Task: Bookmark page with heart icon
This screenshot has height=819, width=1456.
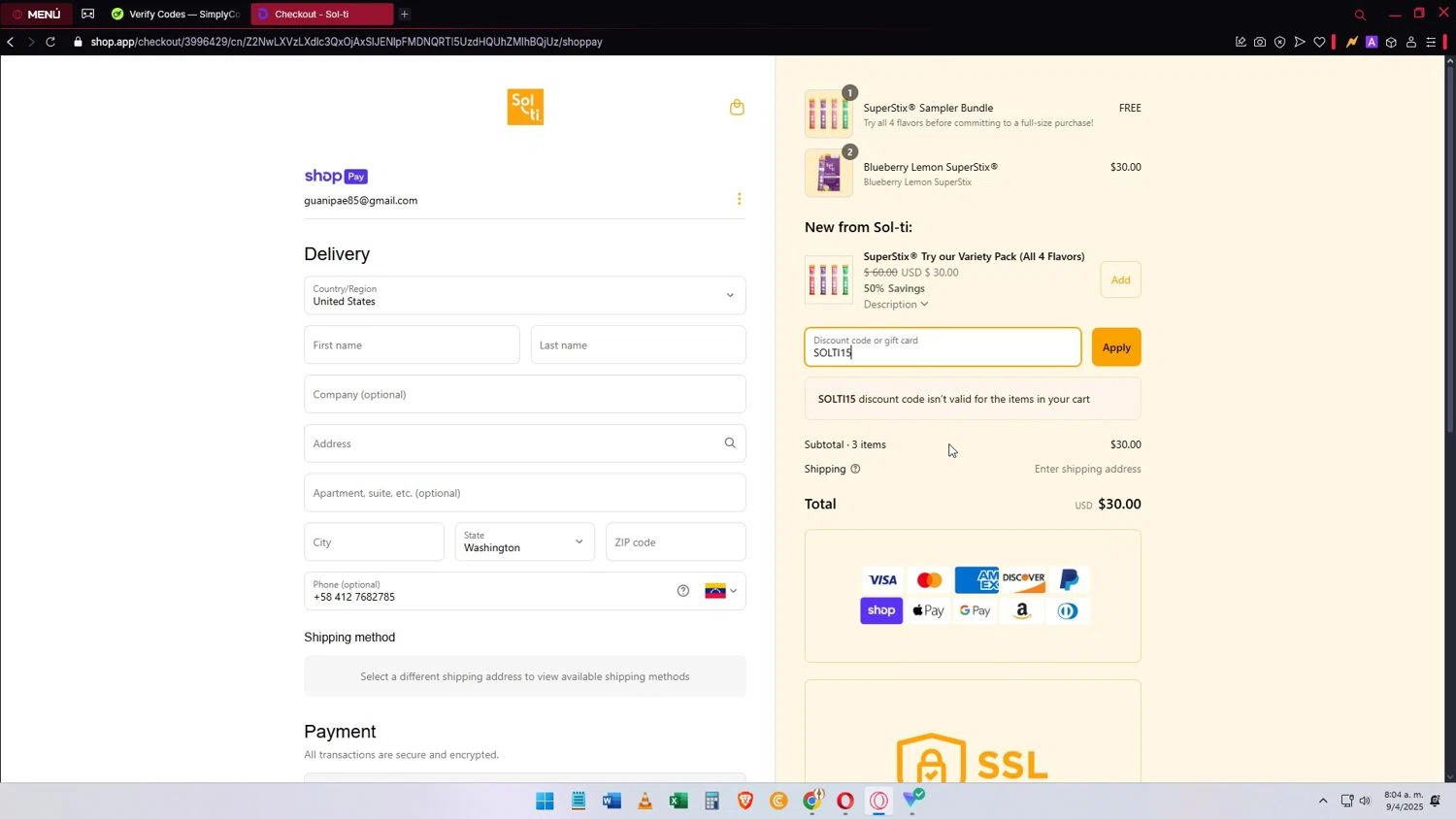Action: click(1319, 42)
